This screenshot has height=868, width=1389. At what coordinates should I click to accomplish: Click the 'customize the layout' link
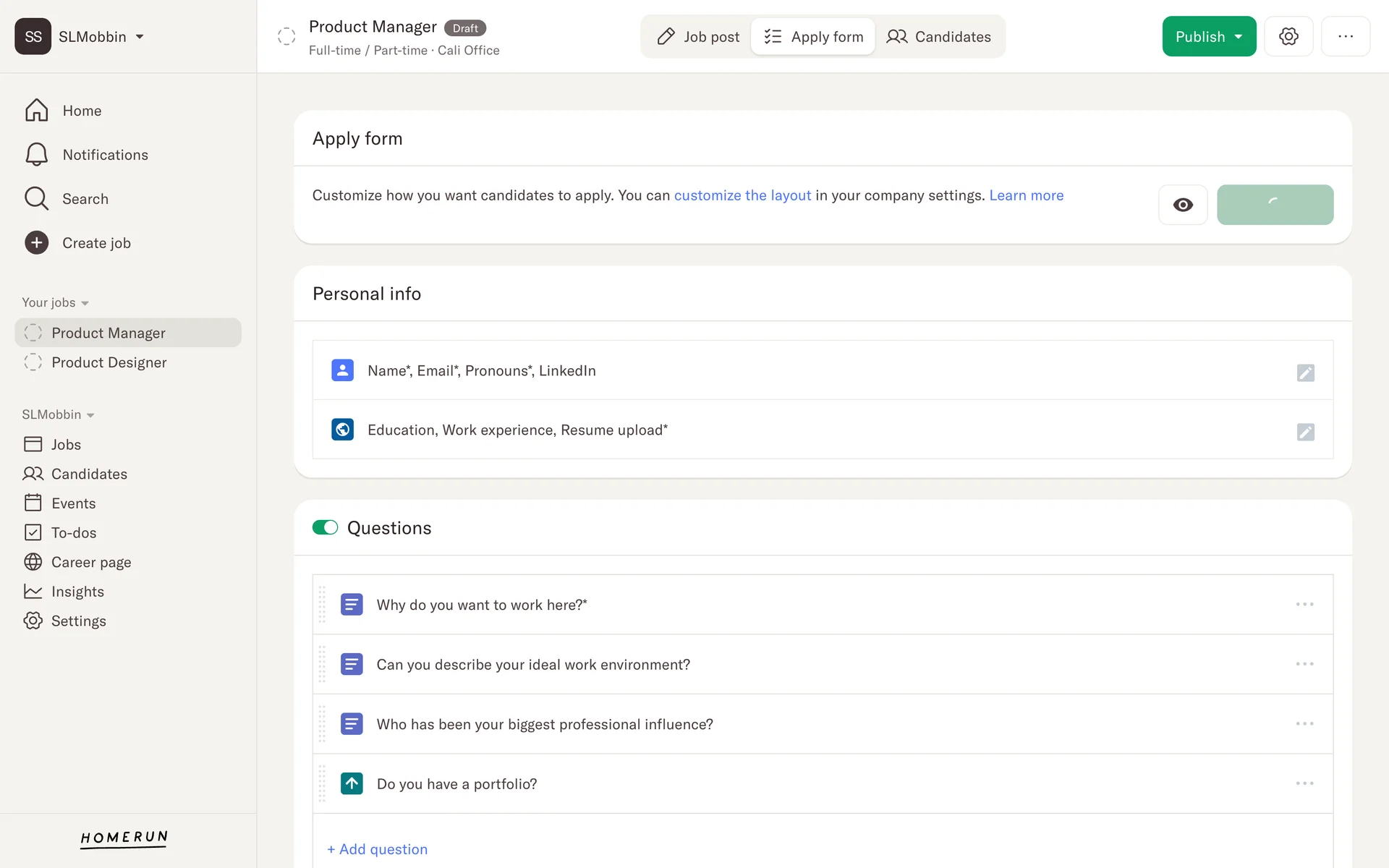[742, 195]
